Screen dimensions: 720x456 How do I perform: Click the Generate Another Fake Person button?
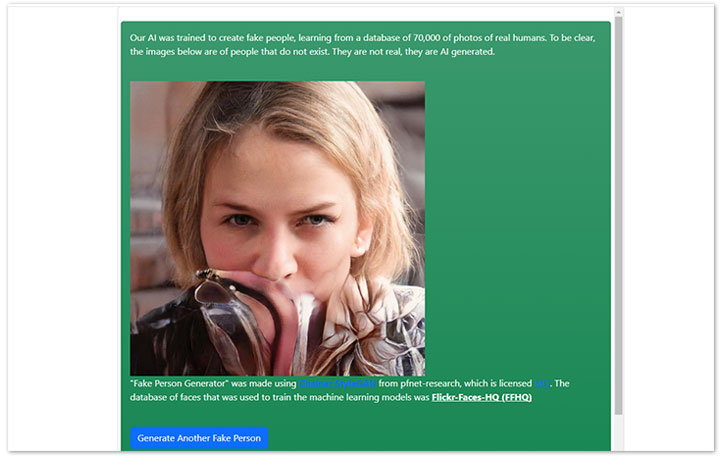coord(199,438)
